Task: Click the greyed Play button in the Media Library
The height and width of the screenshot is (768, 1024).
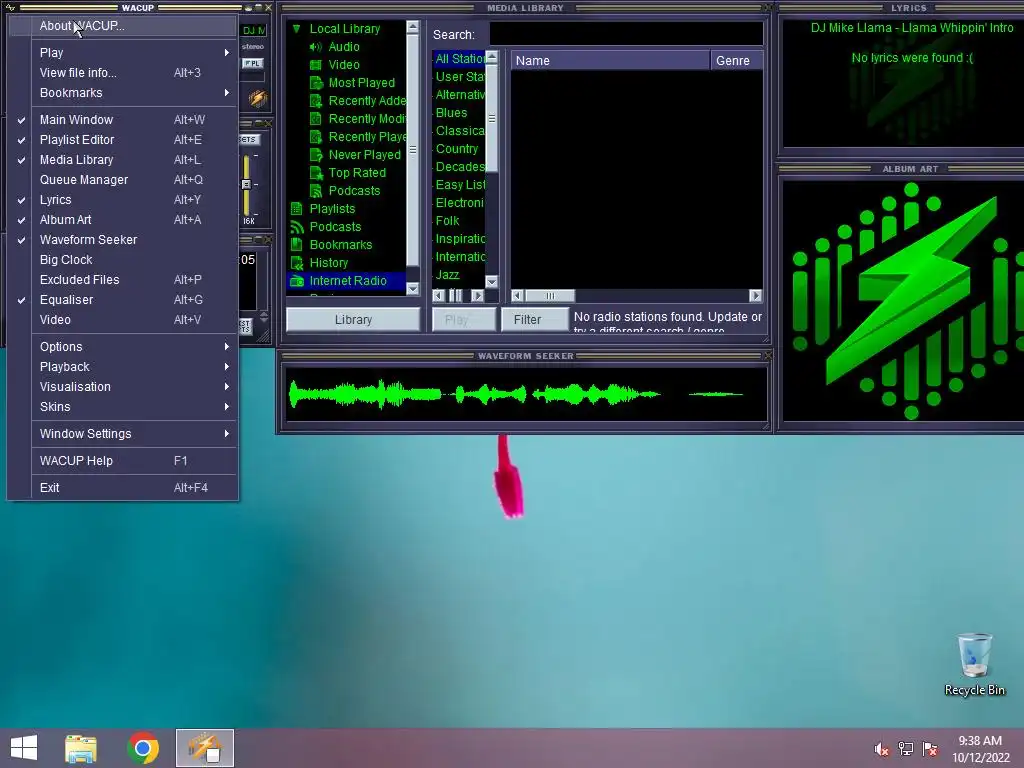Action: click(464, 320)
